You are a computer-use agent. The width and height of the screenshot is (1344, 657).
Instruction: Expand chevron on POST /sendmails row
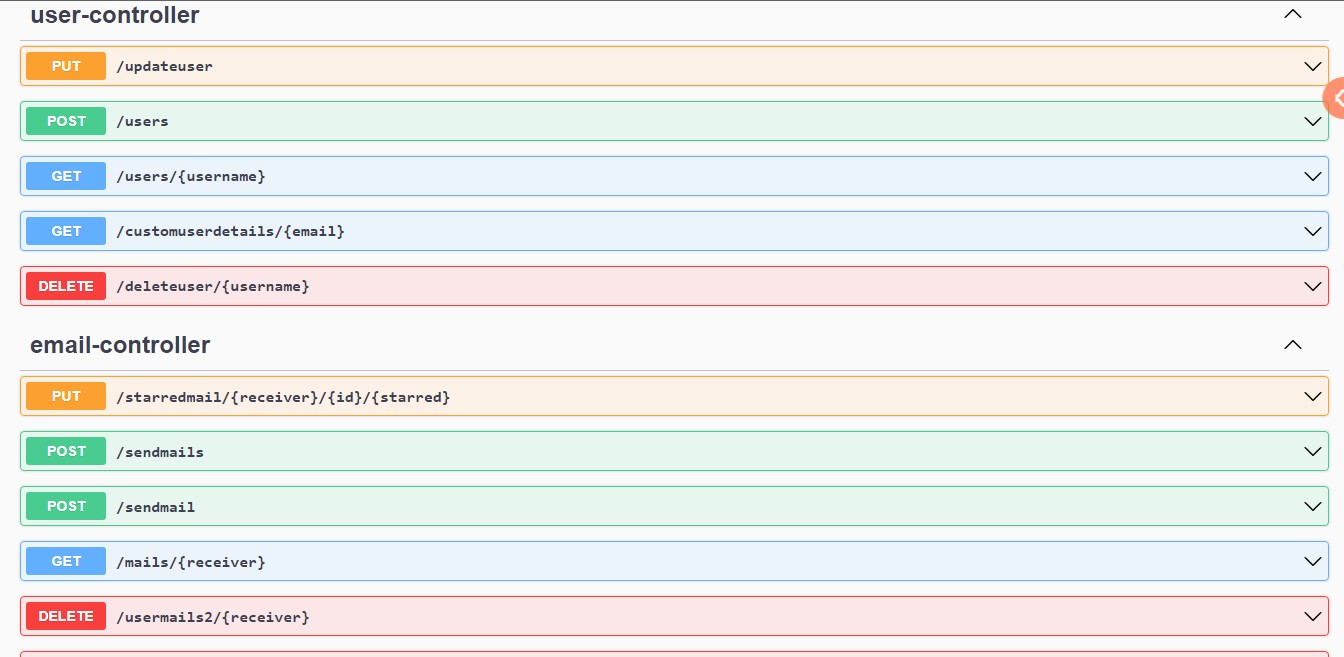click(x=1313, y=452)
